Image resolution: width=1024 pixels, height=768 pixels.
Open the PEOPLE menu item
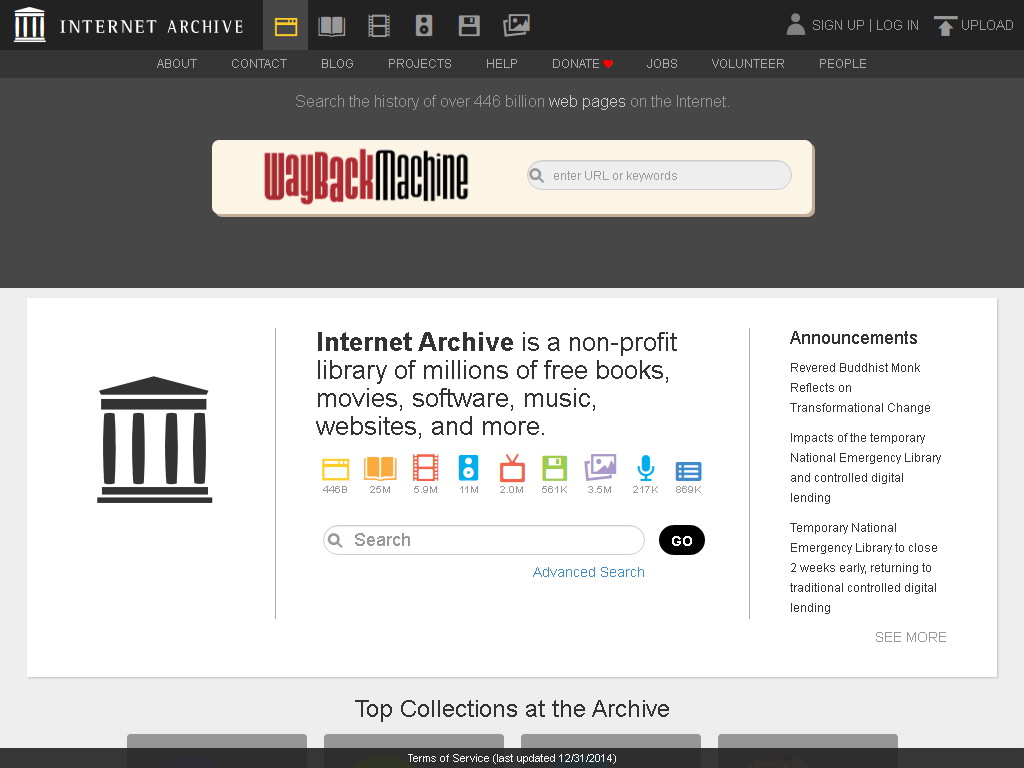(x=842, y=64)
